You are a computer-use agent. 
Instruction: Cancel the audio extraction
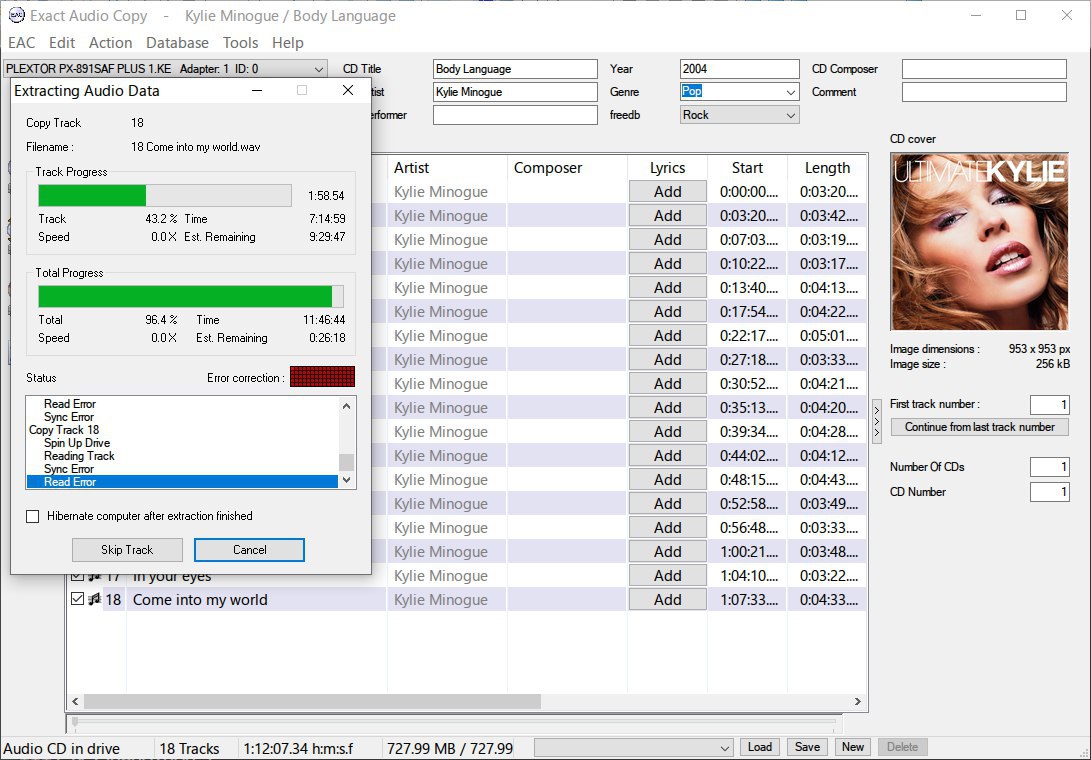pos(249,550)
